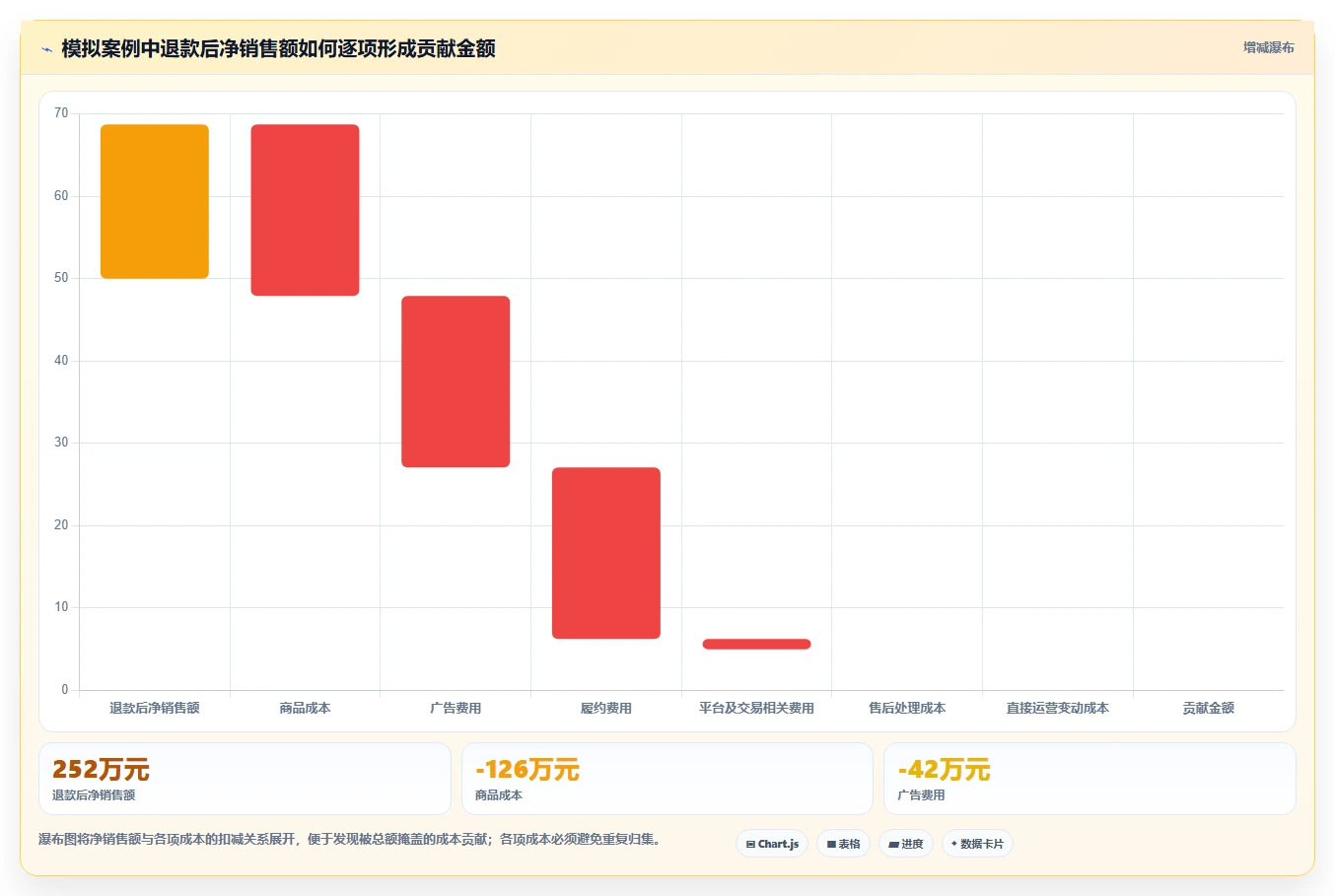The image size is (1335, 896).
Task: Click the y-axis value 30
Action: click(61, 443)
